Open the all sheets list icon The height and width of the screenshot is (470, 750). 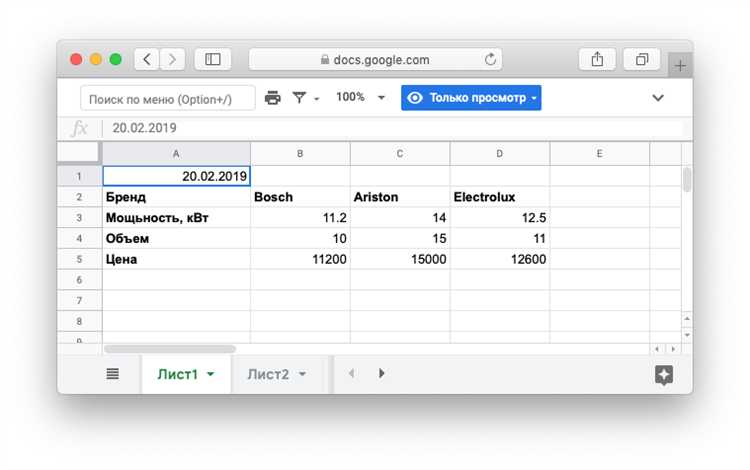pos(112,374)
